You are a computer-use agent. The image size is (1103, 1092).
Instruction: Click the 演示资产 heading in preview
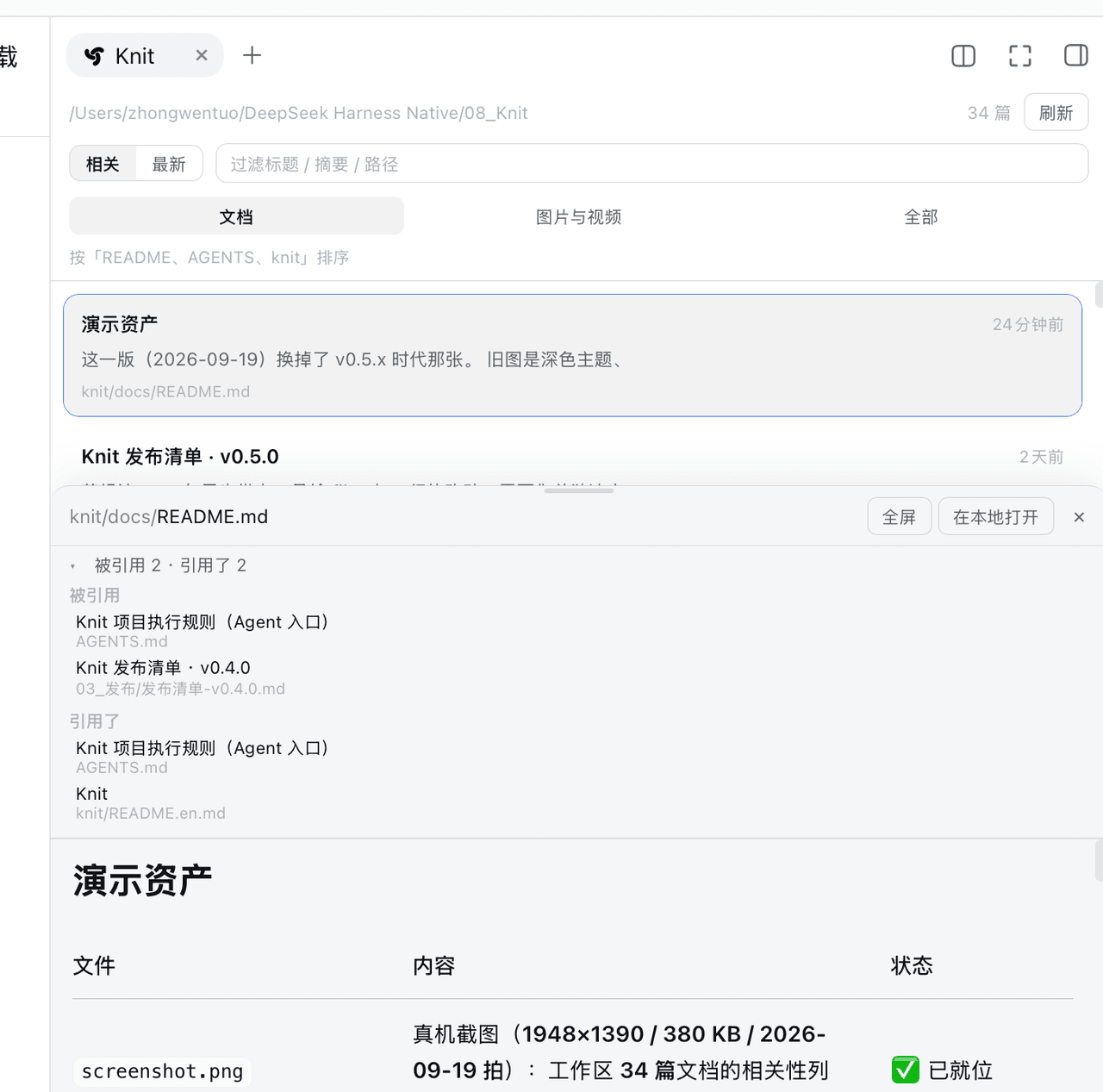click(x=142, y=880)
